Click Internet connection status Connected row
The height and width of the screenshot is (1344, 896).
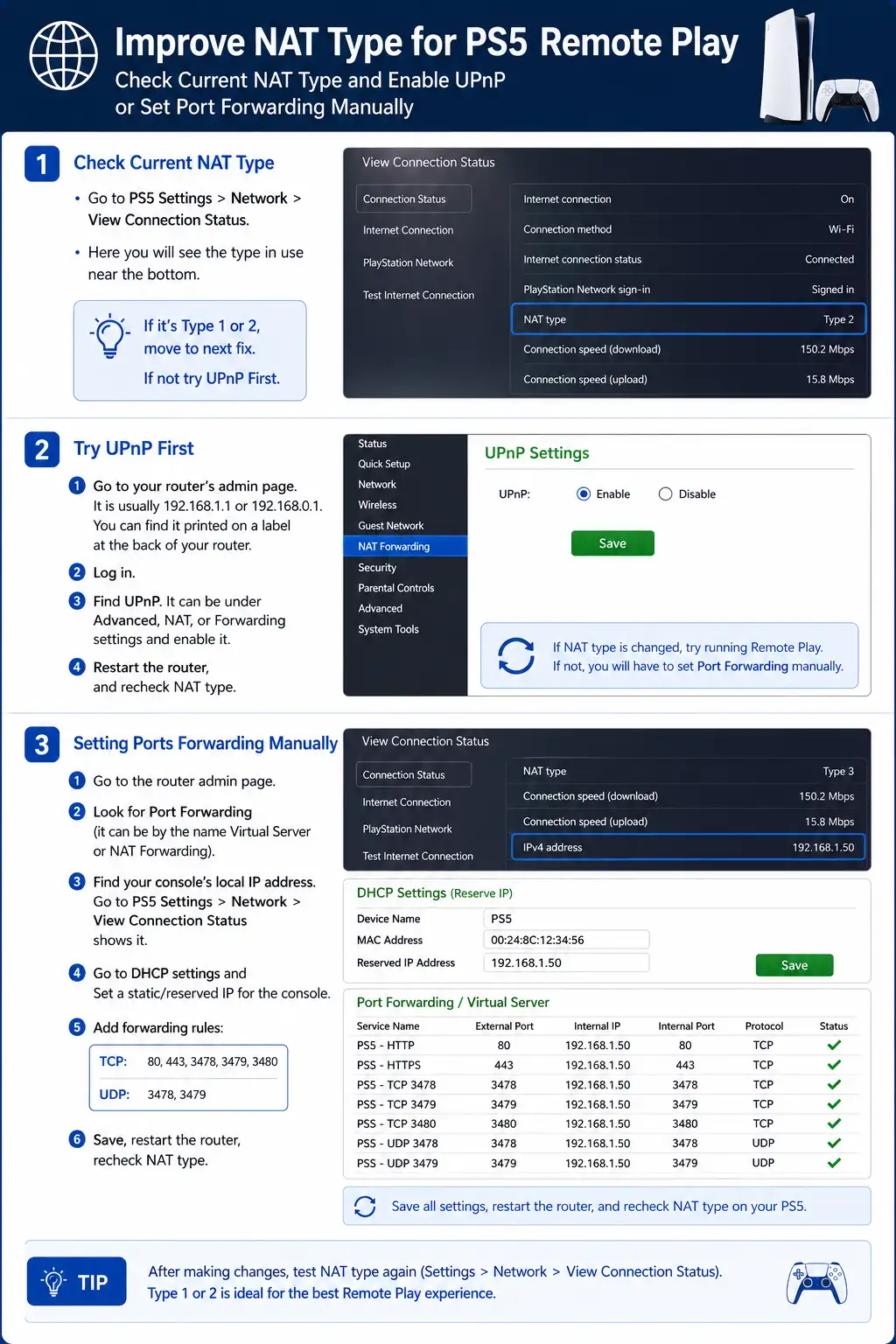point(689,259)
